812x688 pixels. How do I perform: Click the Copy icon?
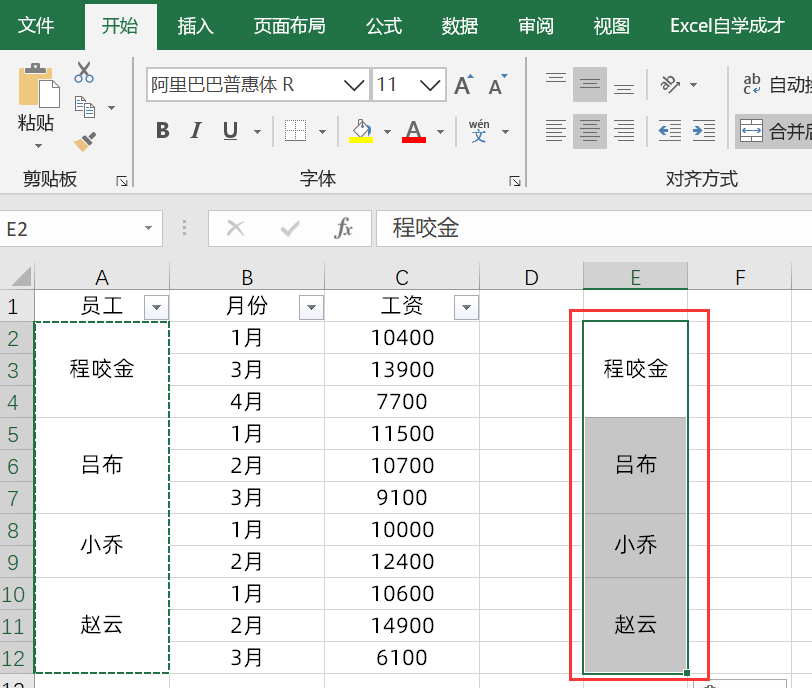point(85,107)
